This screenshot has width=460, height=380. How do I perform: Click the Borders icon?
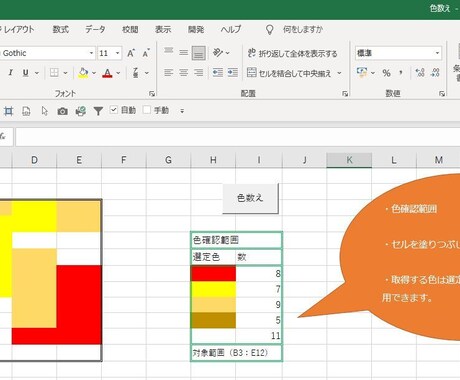pos(54,73)
